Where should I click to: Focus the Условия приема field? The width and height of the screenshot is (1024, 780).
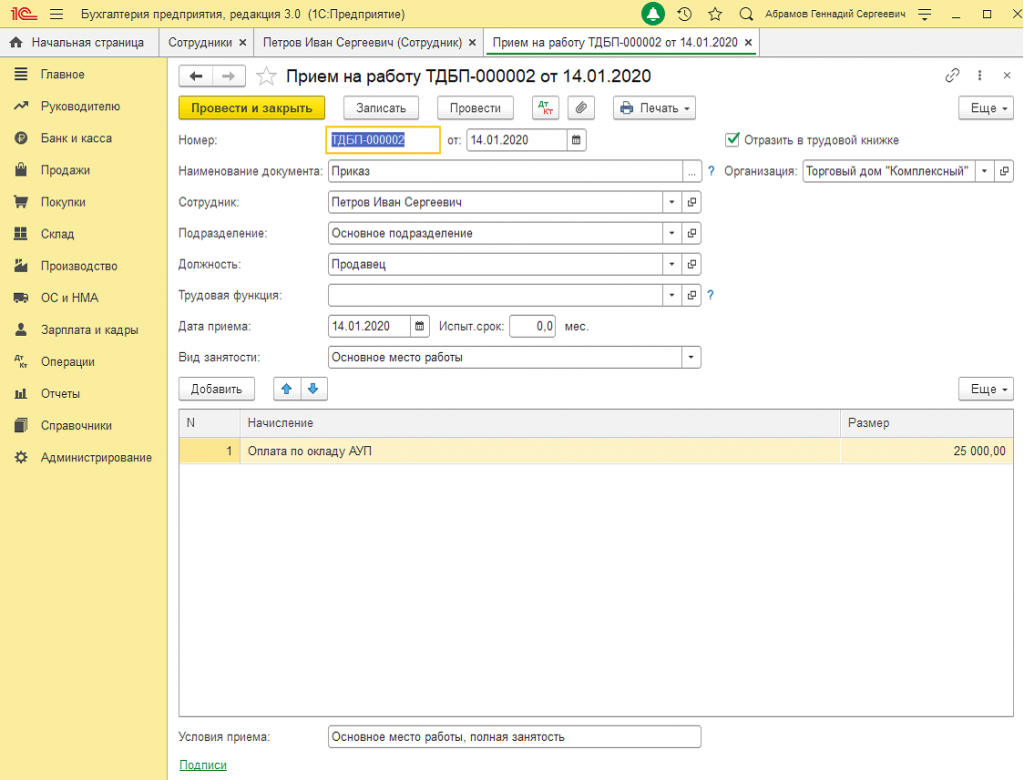point(515,736)
